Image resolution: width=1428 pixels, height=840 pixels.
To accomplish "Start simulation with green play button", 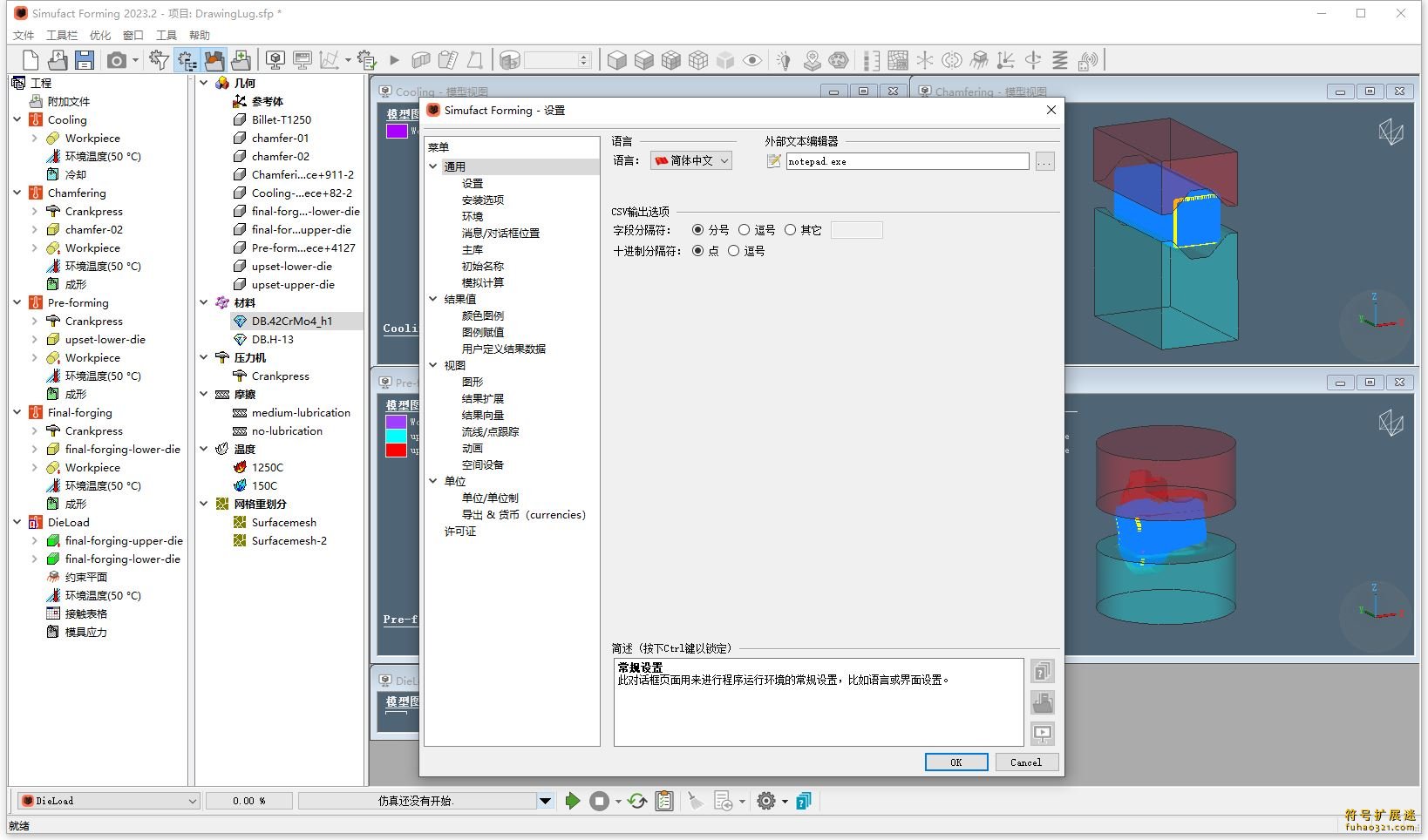I will (x=573, y=801).
